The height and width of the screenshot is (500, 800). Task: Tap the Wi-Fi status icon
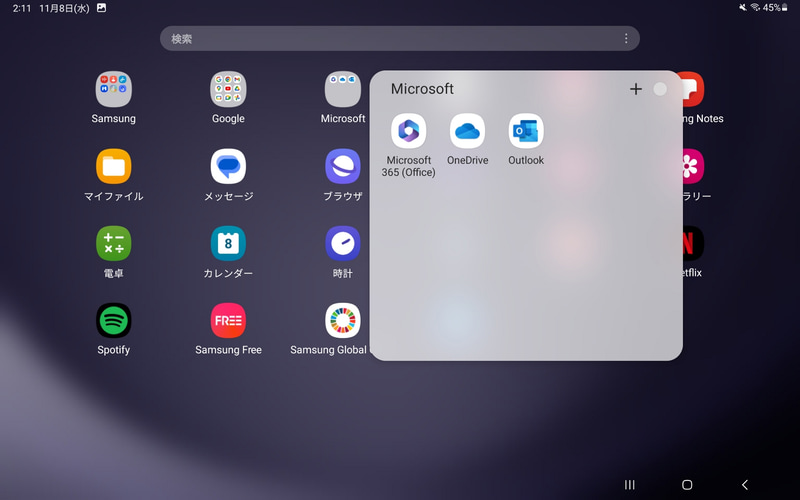point(755,8)
